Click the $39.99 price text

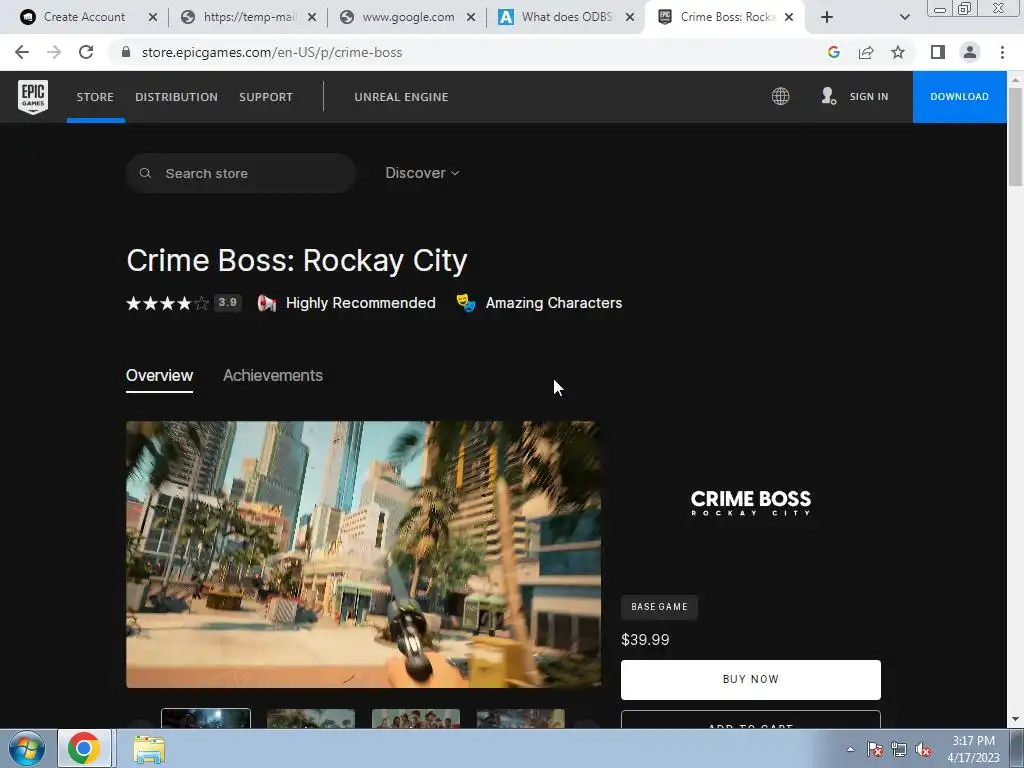click(x=645, y=639)
